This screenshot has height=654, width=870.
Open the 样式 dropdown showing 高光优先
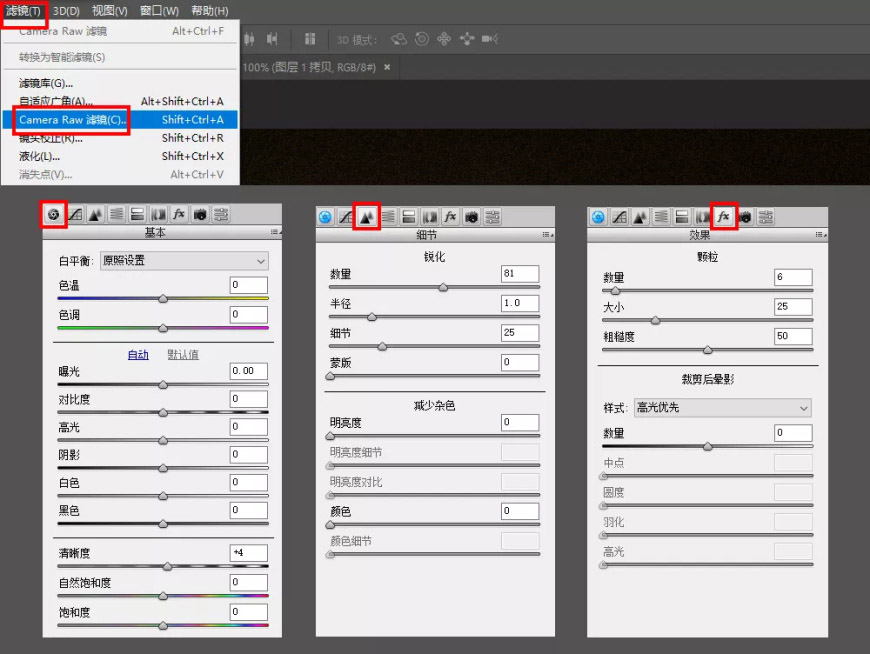(723, 408)
